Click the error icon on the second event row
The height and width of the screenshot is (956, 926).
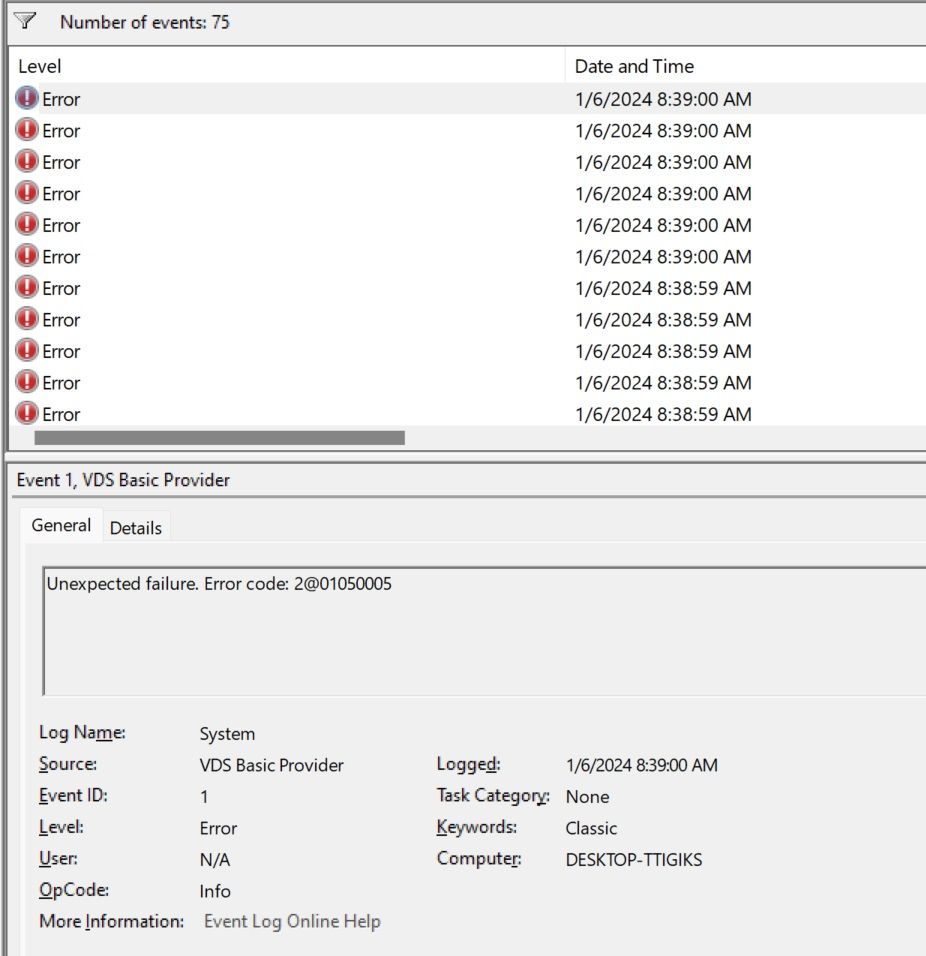25,130
